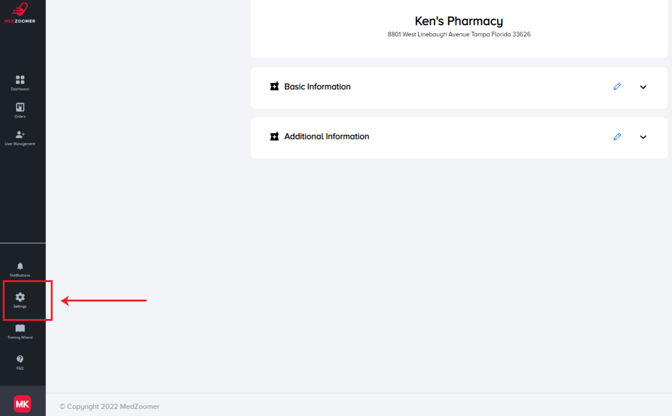Viewport: 672px width, 416px height.
Task: Click the Additional Information heading text
Action: [x=327, y=136]
